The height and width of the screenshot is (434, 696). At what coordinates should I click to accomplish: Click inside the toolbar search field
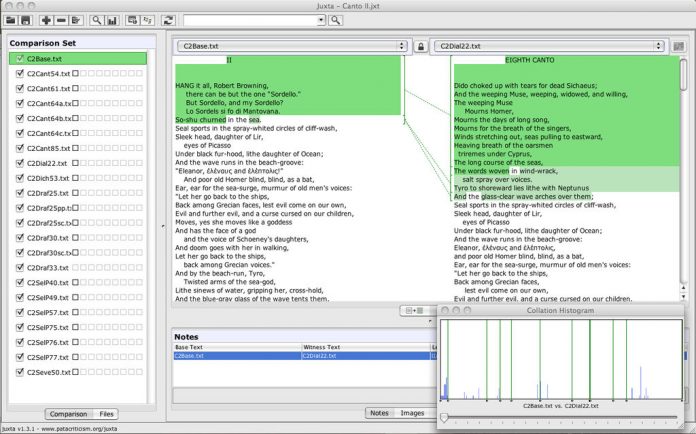(251, 20)
